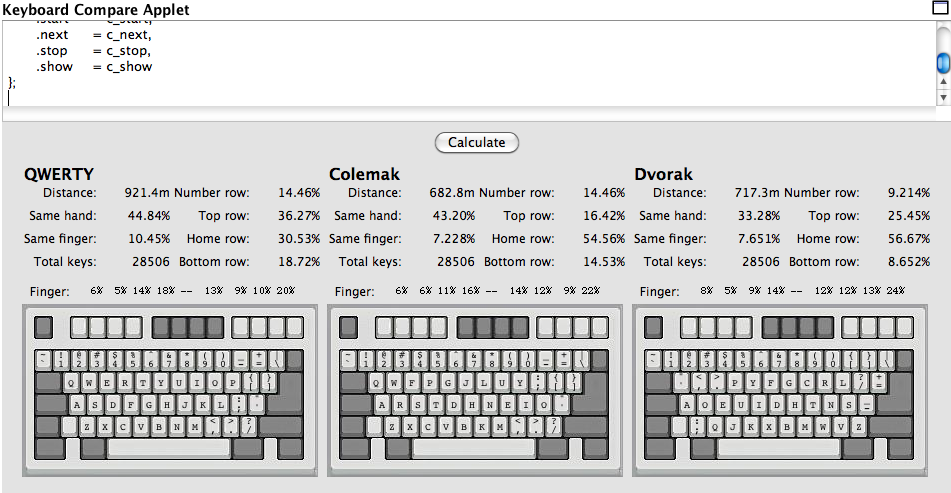
Task: Click the QWERTY bottom row value 18.72%
Action: coord(299,262)
